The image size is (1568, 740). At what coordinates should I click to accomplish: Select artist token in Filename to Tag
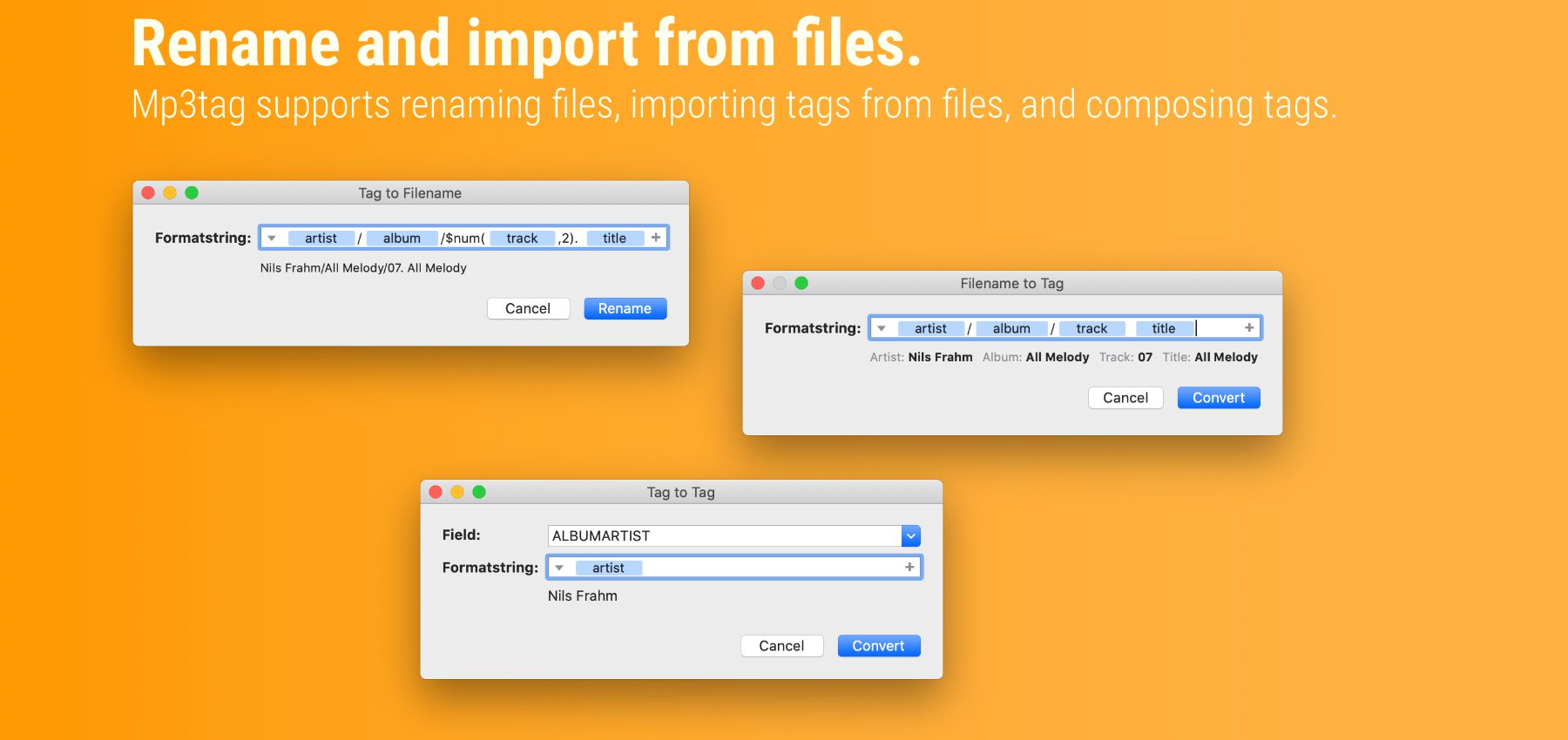(x=930, y=328)
